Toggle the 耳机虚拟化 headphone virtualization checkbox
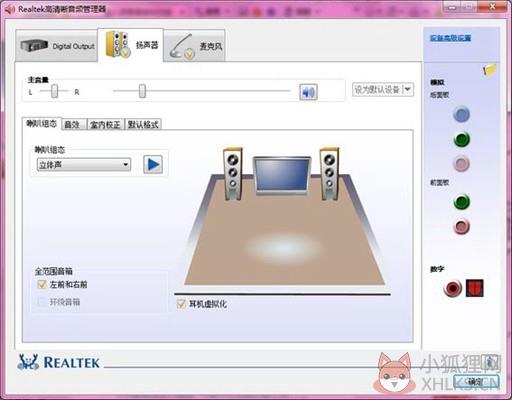 pyautogui.click(x=181, y=304)
